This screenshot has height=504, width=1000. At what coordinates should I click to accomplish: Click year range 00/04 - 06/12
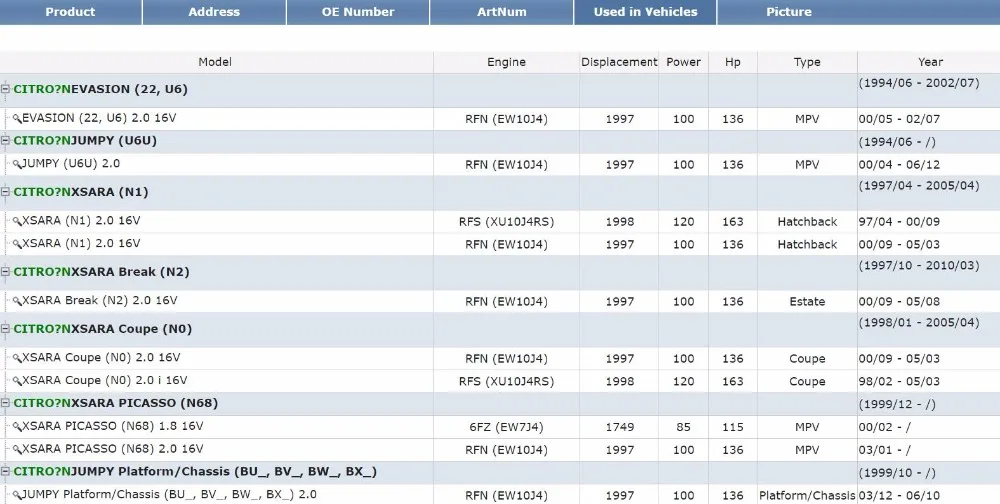pos(899,165)
